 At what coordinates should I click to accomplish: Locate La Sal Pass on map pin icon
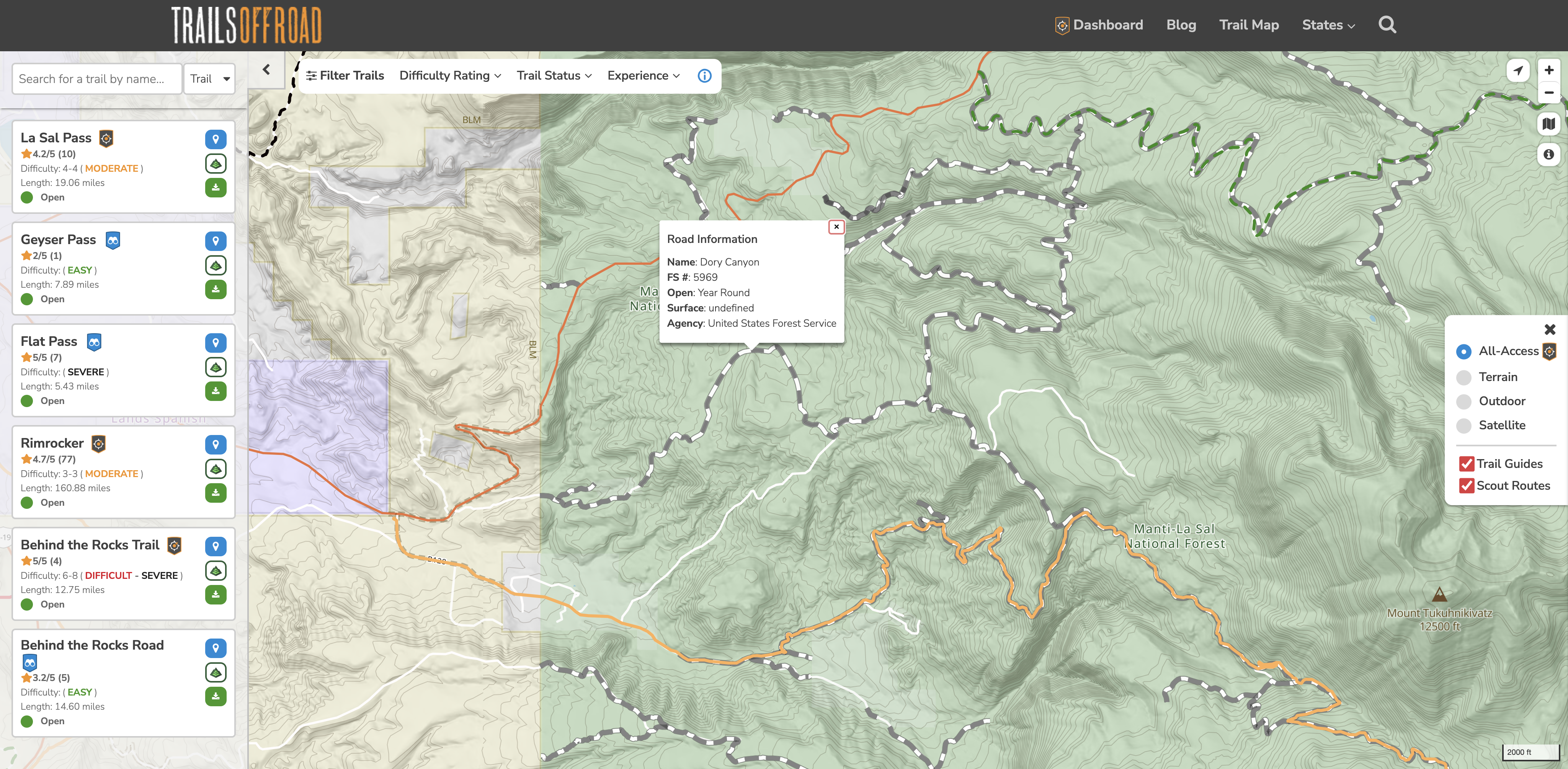tap(216, 139)
